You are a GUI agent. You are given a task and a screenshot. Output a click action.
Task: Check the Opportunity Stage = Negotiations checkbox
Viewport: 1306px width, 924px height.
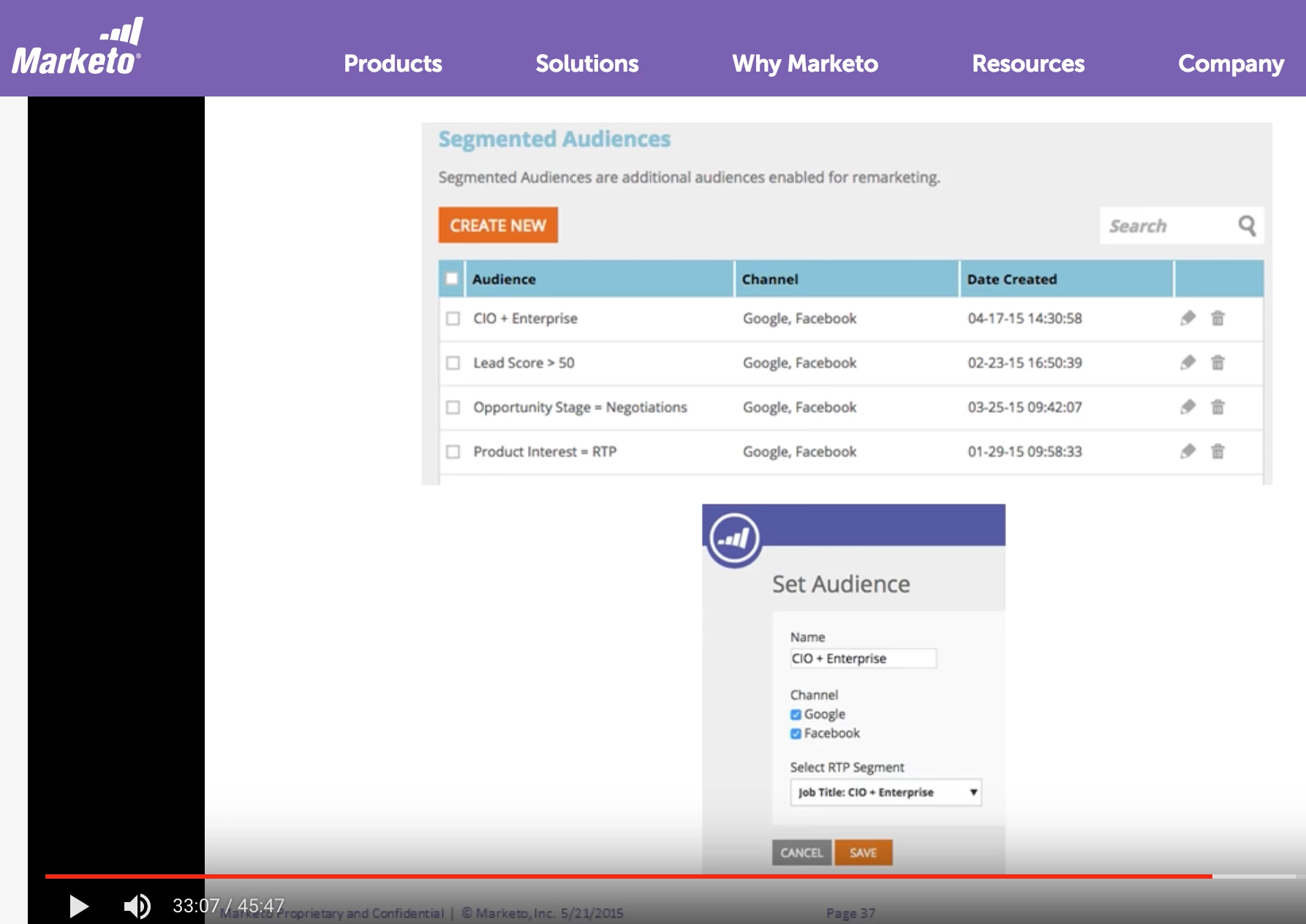pyautogui.click(x=453, y=407)
